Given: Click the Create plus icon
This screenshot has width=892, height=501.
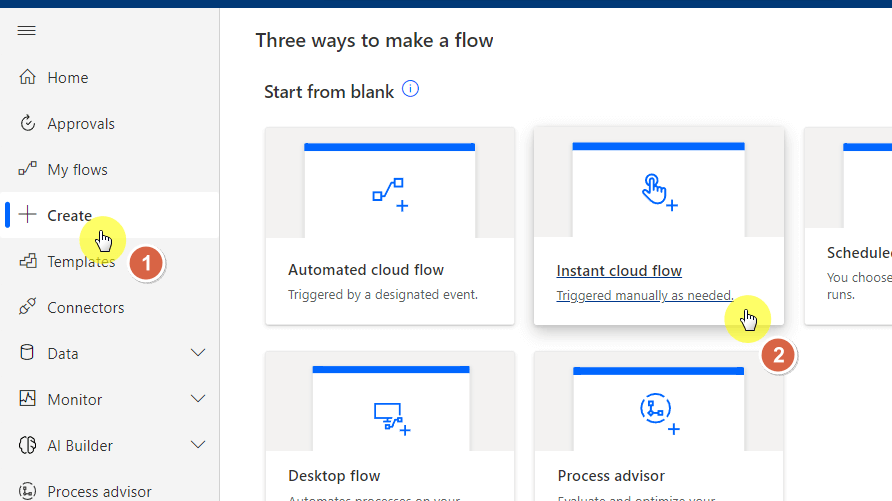Looking at the screenshot, I should [27, 215].
